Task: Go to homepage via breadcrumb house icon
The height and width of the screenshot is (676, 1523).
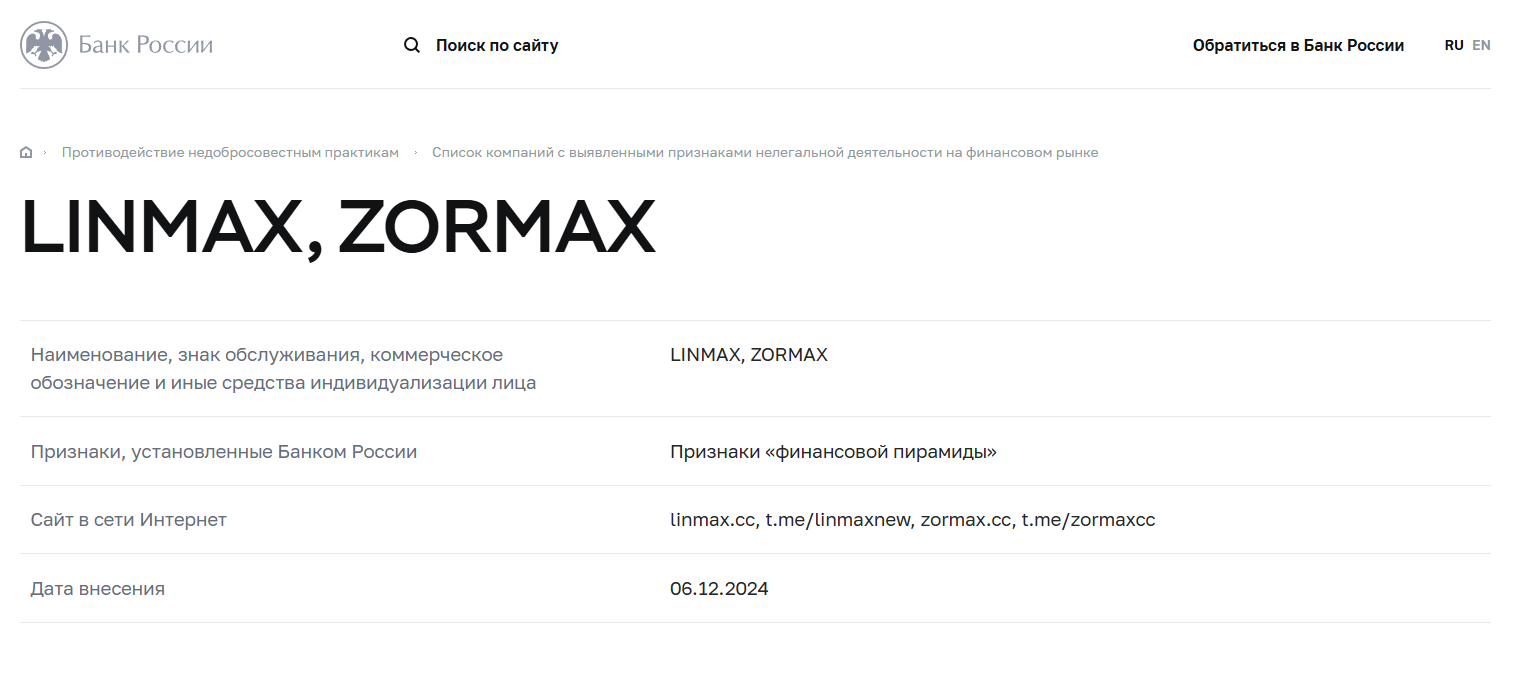Action: coord(26,153)
